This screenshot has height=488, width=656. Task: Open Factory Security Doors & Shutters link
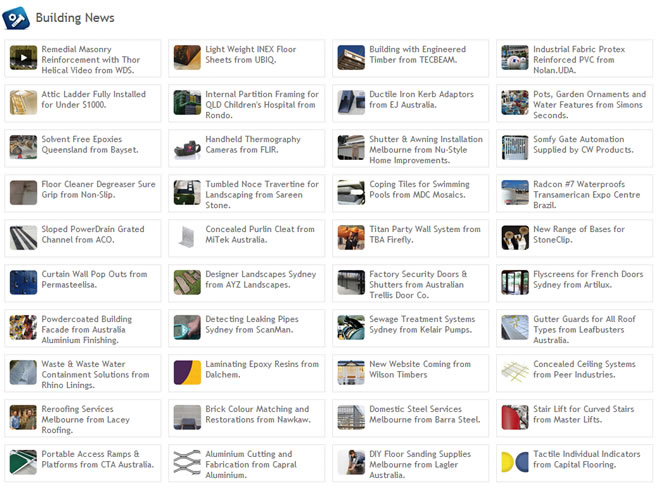tap(418, 285)
